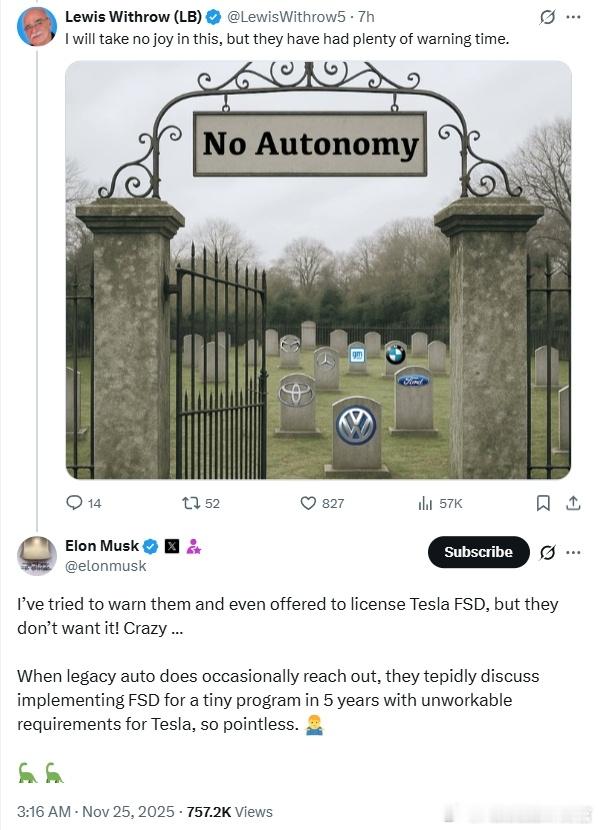Viewport: 599px width, 830px height.
Task: Open the @elonmusk handle link
Action: [105, 566]
